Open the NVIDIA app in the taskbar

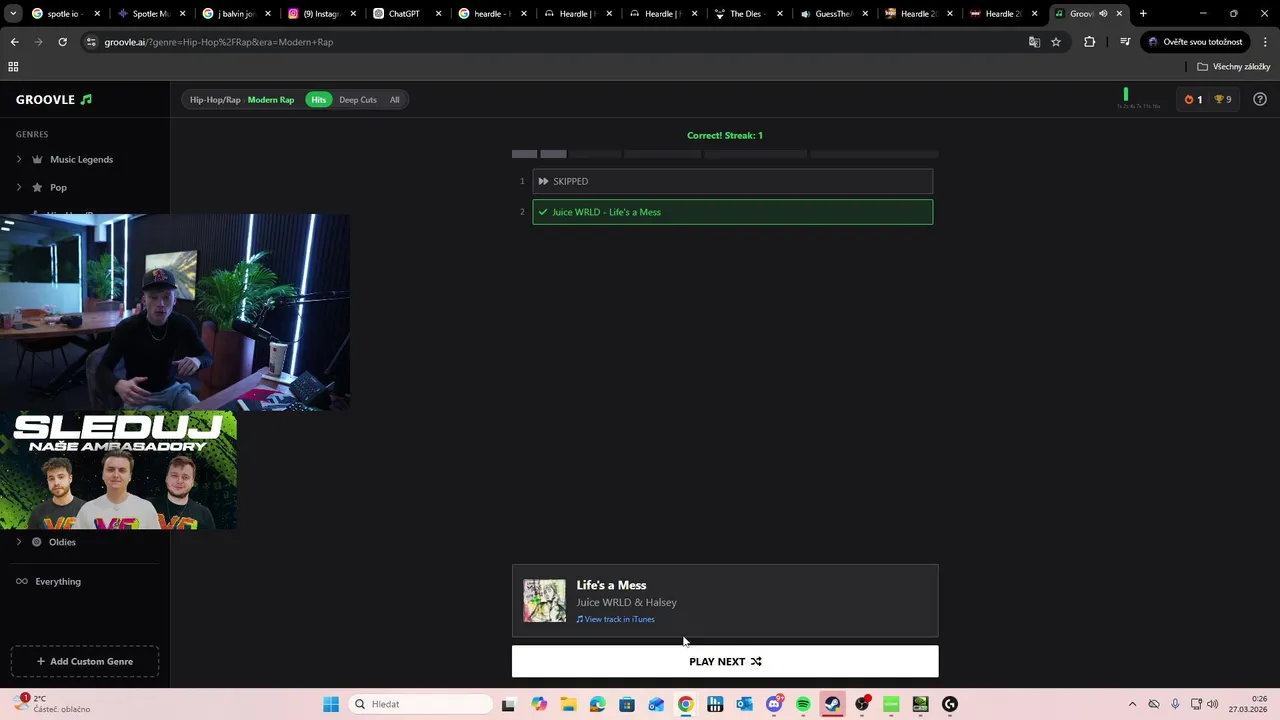click(x=920, y=704)
